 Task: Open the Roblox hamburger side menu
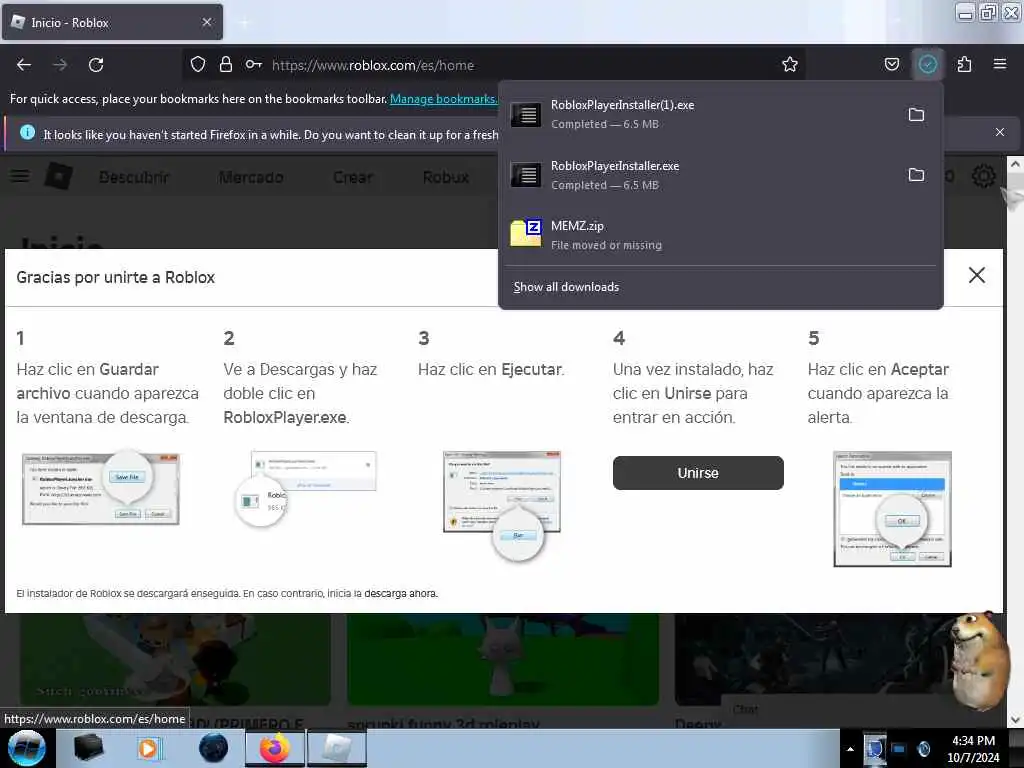[20, 176]
